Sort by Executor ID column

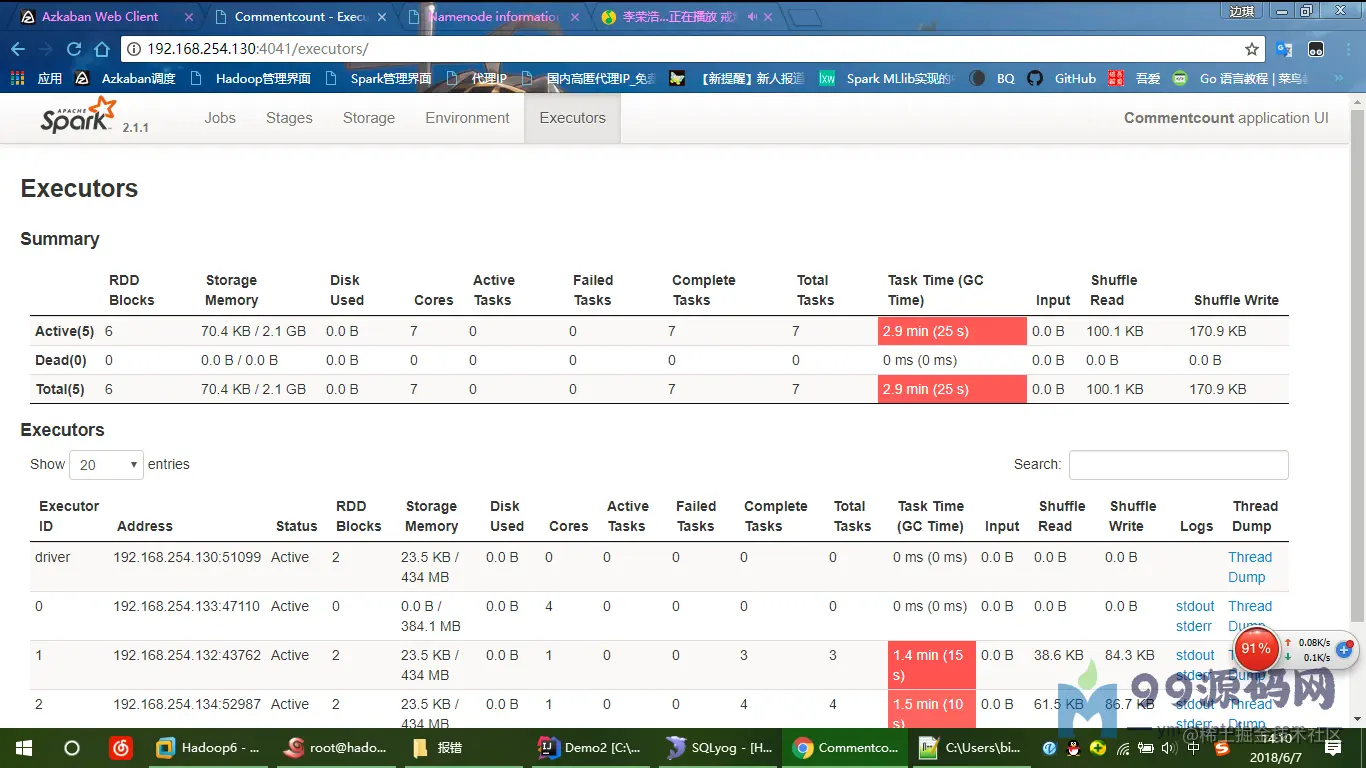click(69, 516)
